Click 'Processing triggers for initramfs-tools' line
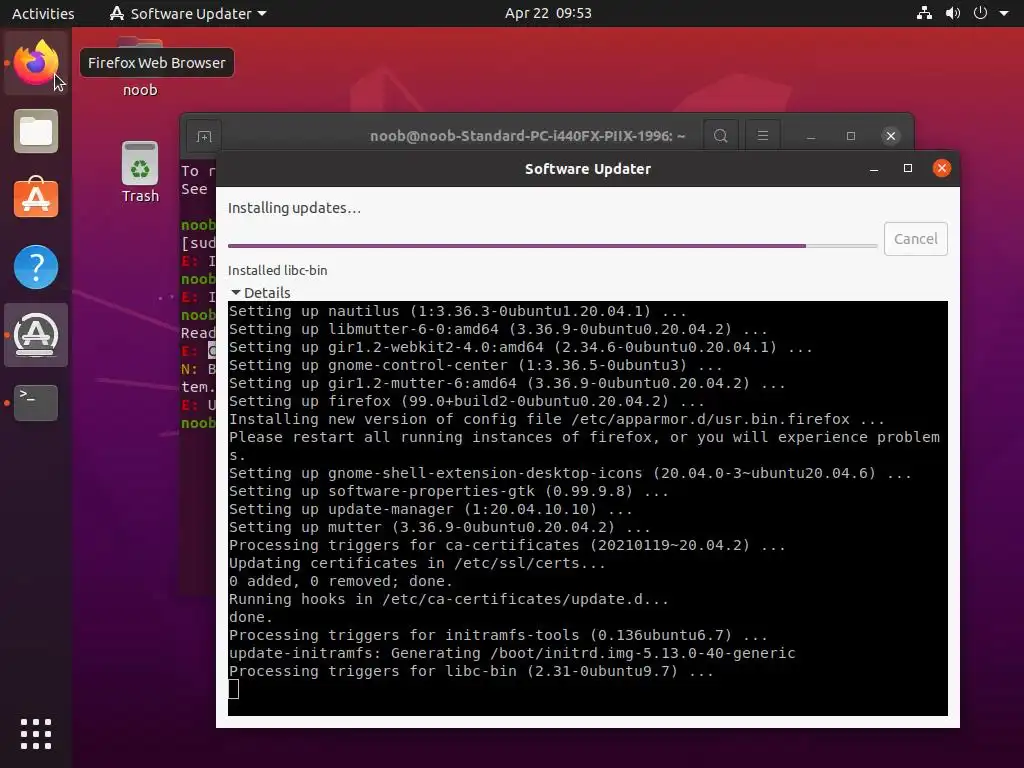Image resolution: width=1024 pixels, height=768 pixels. [498, 635]
